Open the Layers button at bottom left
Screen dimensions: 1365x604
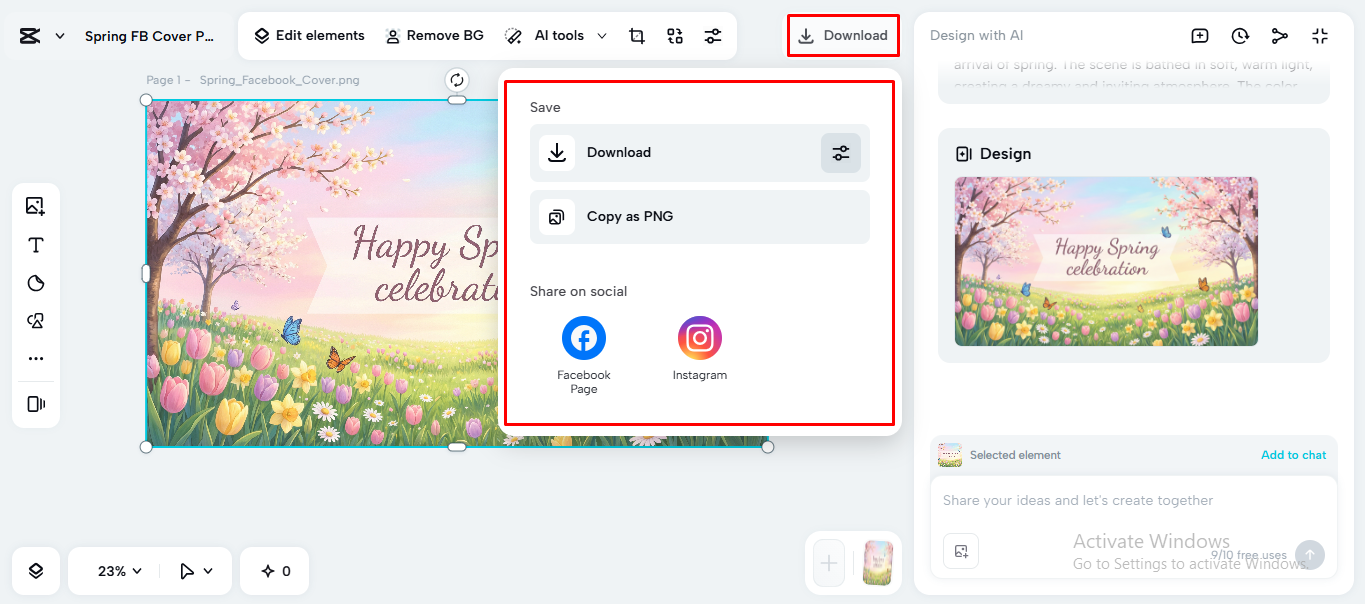tap(36, 571)
